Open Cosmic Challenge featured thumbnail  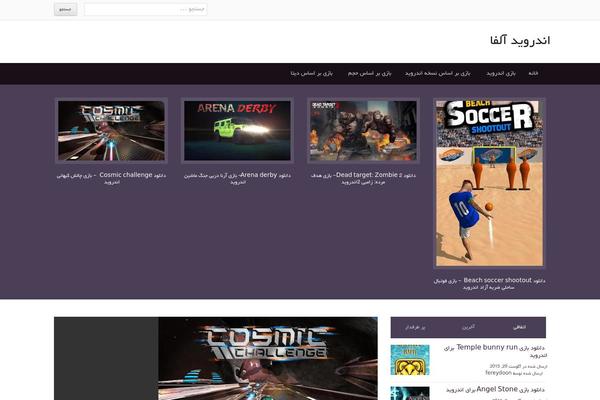(x=111, y=131)
